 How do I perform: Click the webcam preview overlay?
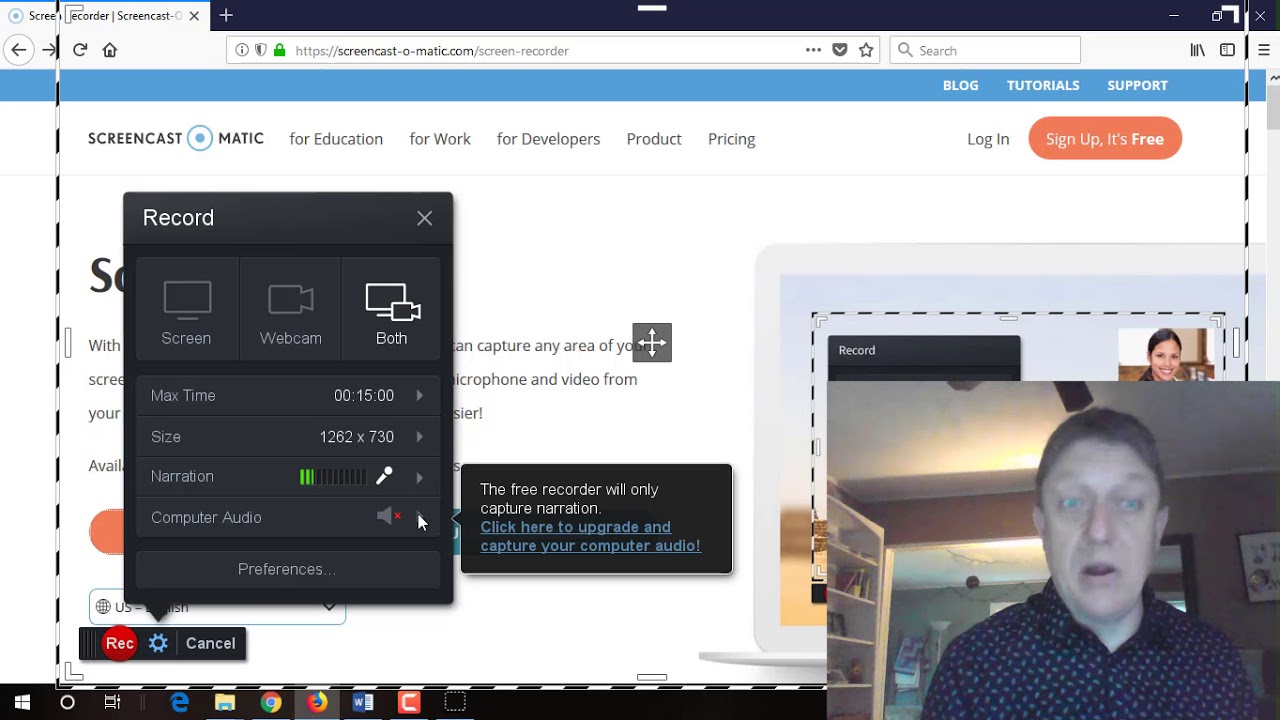click(x=1053, y=550)
